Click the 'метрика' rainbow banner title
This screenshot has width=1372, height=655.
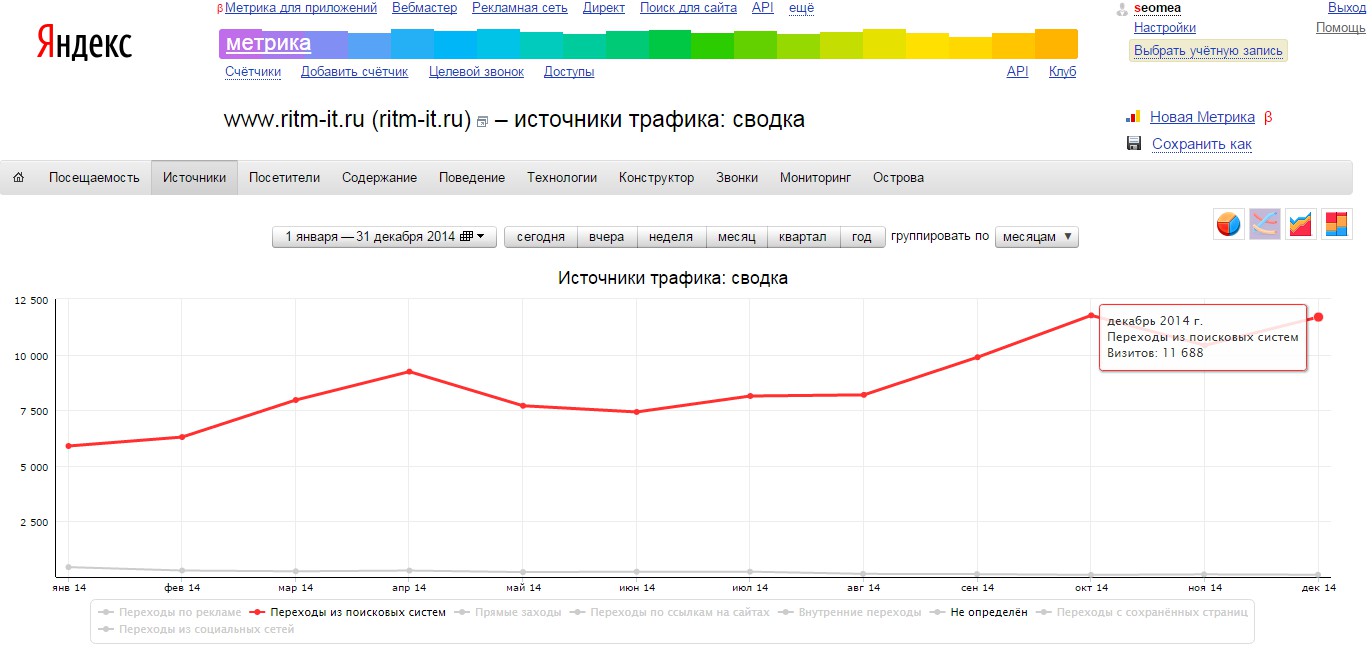(x=268, y=44)
